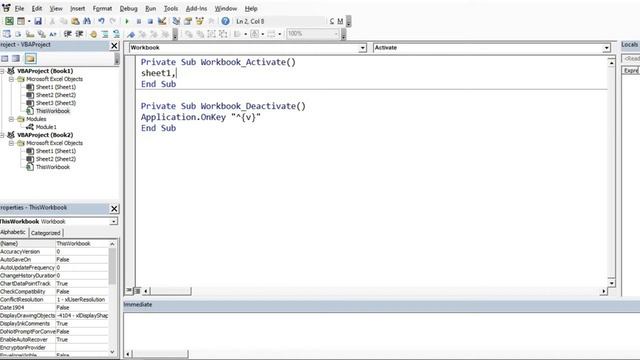Click the View Microsoft Excel icon
Screen dimensions: 640x360
tap(9, 21)
